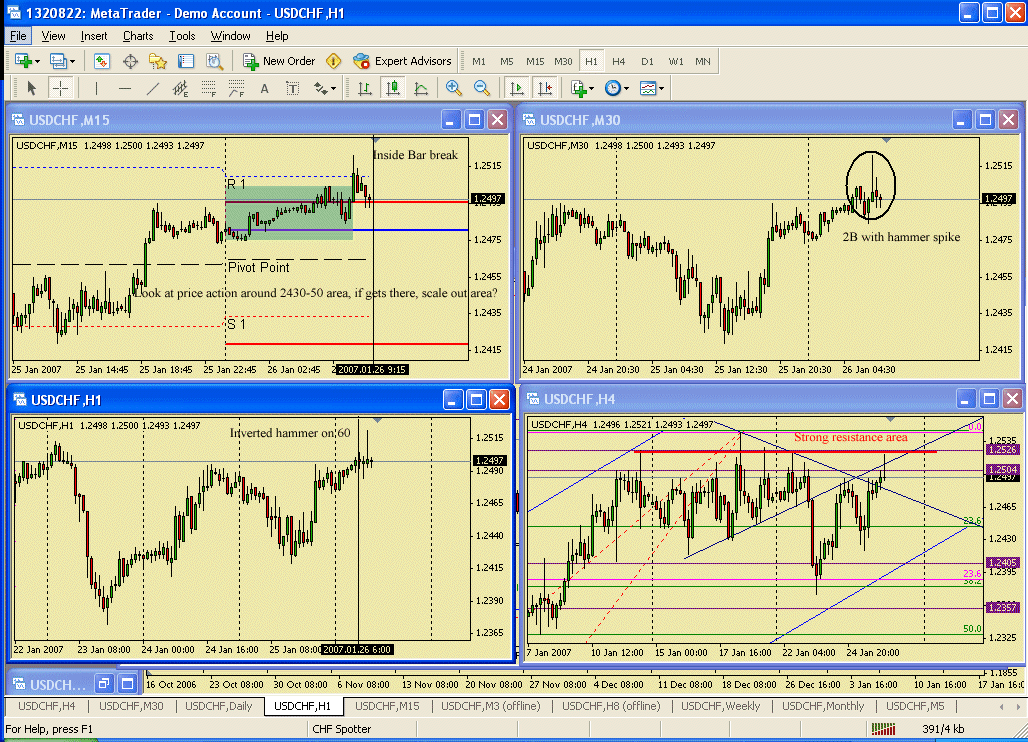Open the Indicators list icon
The width and height of the screenshot is (1028, 742).
(x=578, y=88)
